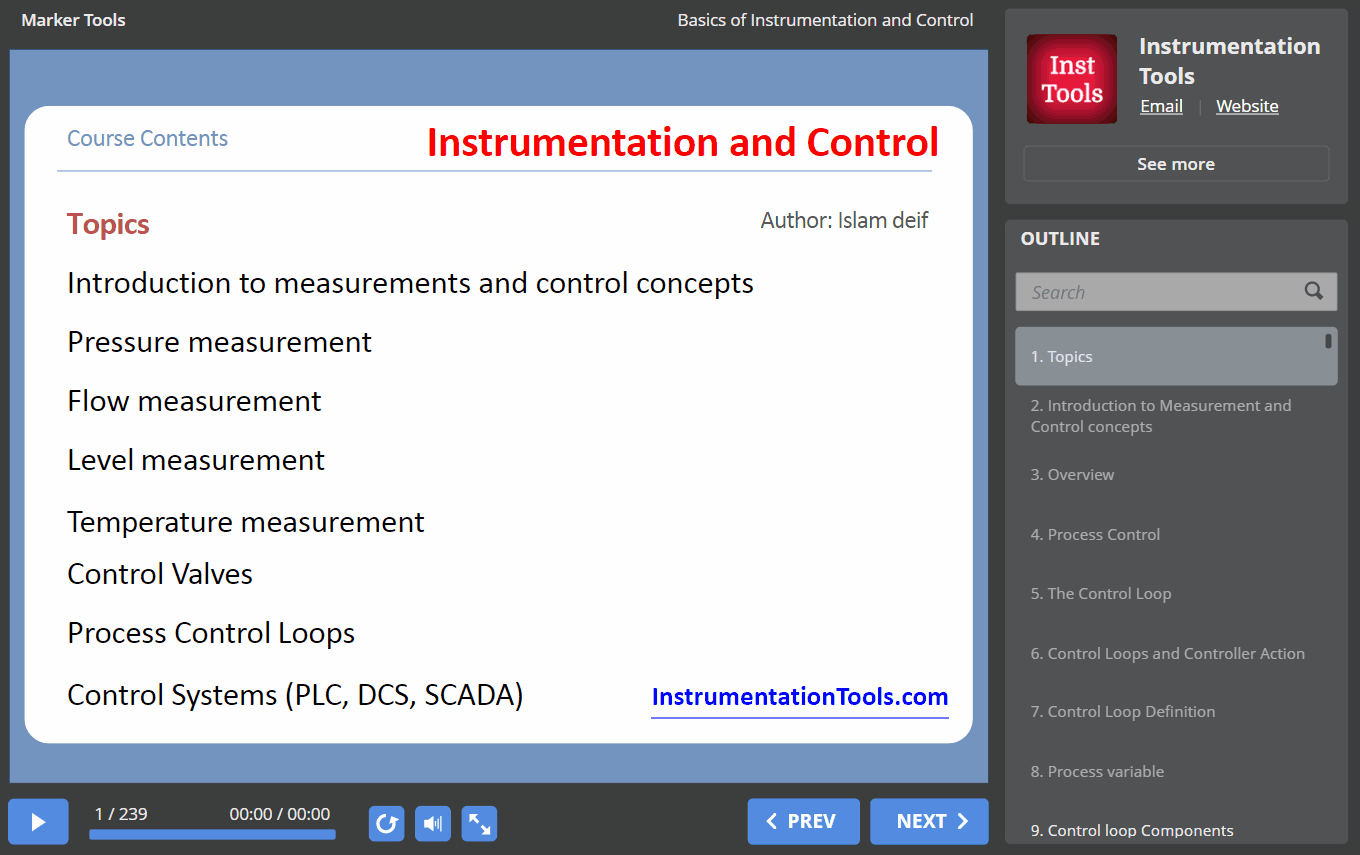Select outline item 1. Topics
This screenshot has height=855, width=1360.
coord(1176,356)
